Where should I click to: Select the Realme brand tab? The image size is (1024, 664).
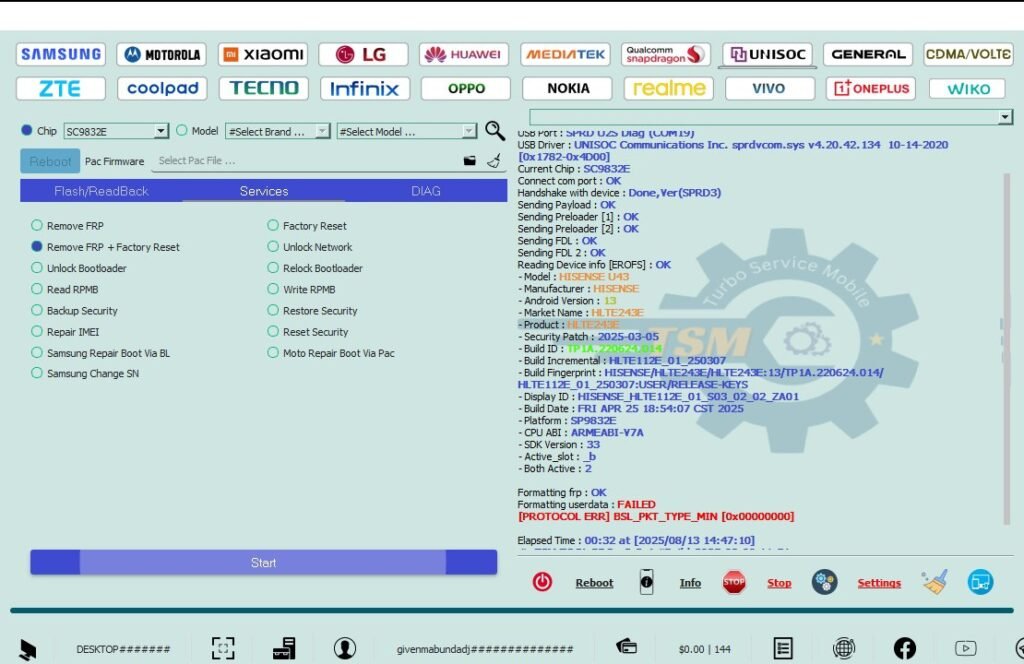(x=669, y=88)
